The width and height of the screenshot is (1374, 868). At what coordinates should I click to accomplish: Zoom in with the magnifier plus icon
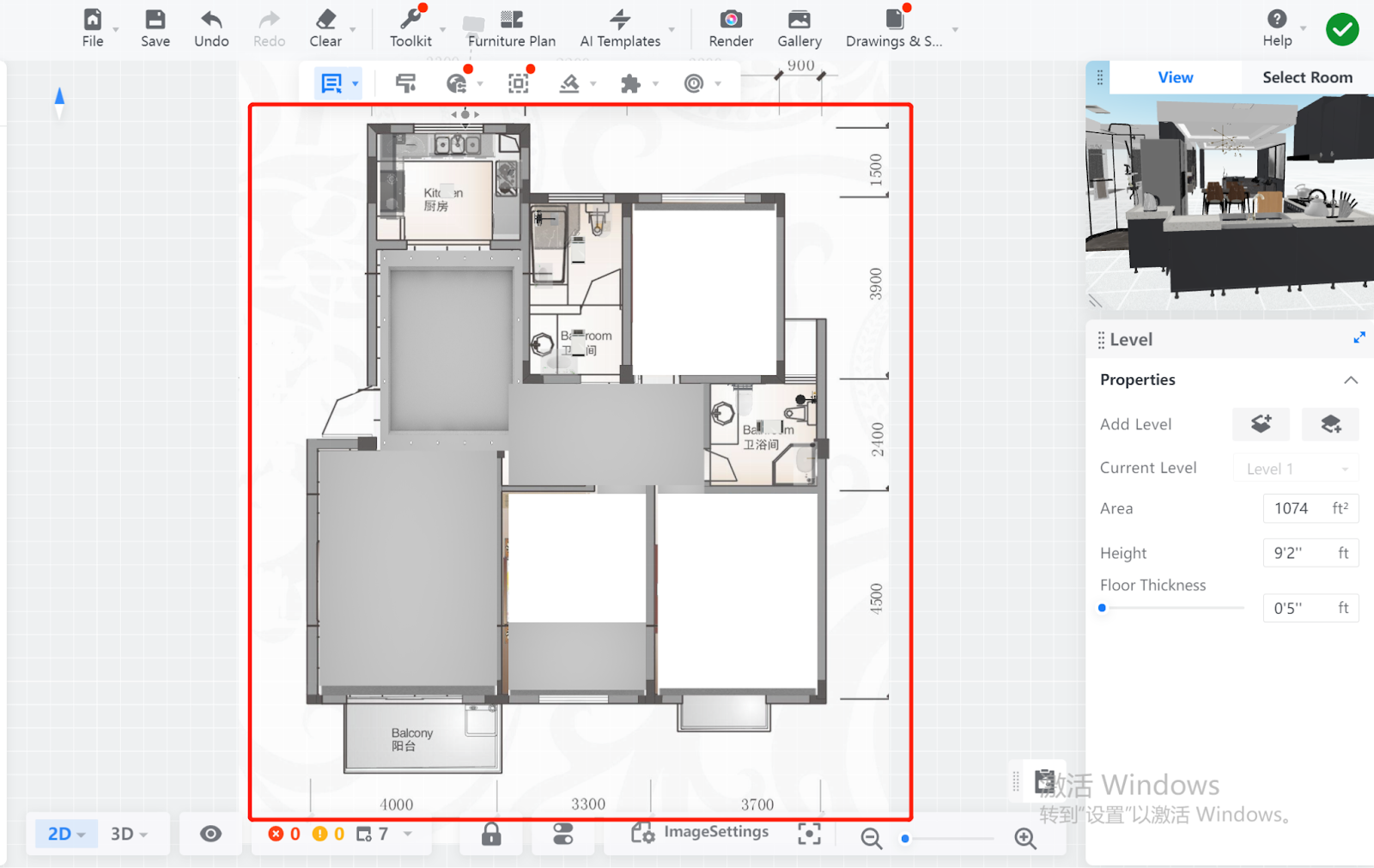click(x=1024, y=838)
